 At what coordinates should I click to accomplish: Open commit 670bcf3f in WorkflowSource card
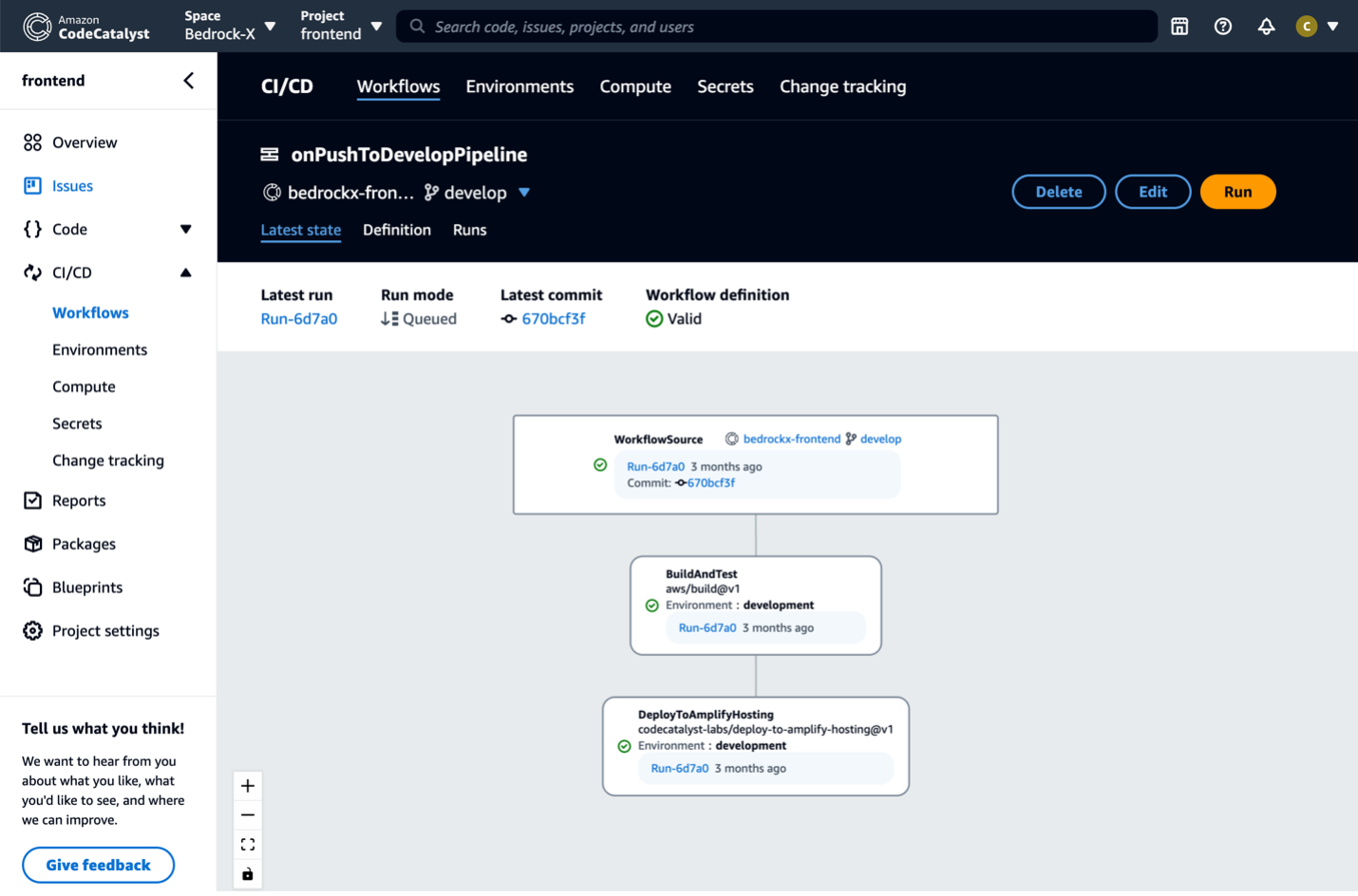[711, 483]
